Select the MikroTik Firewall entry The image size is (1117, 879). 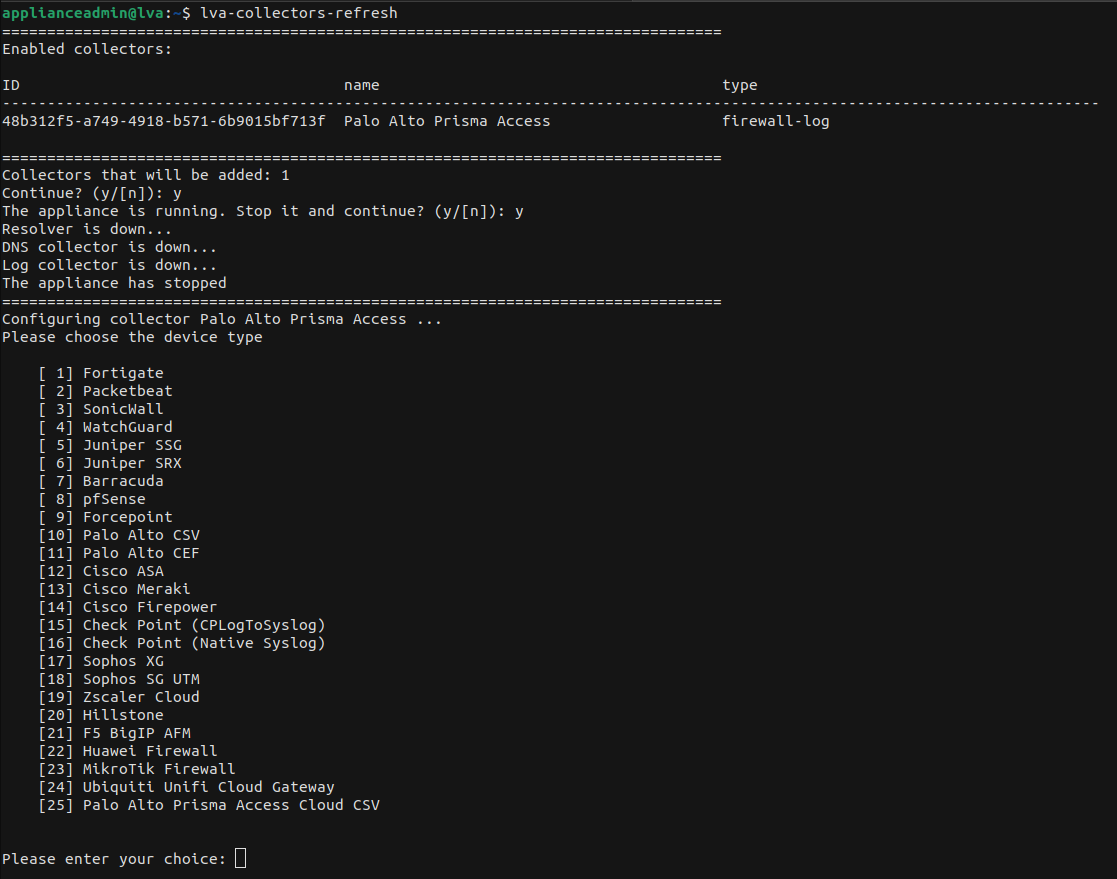pyautogui.click(x=159, y=769)
